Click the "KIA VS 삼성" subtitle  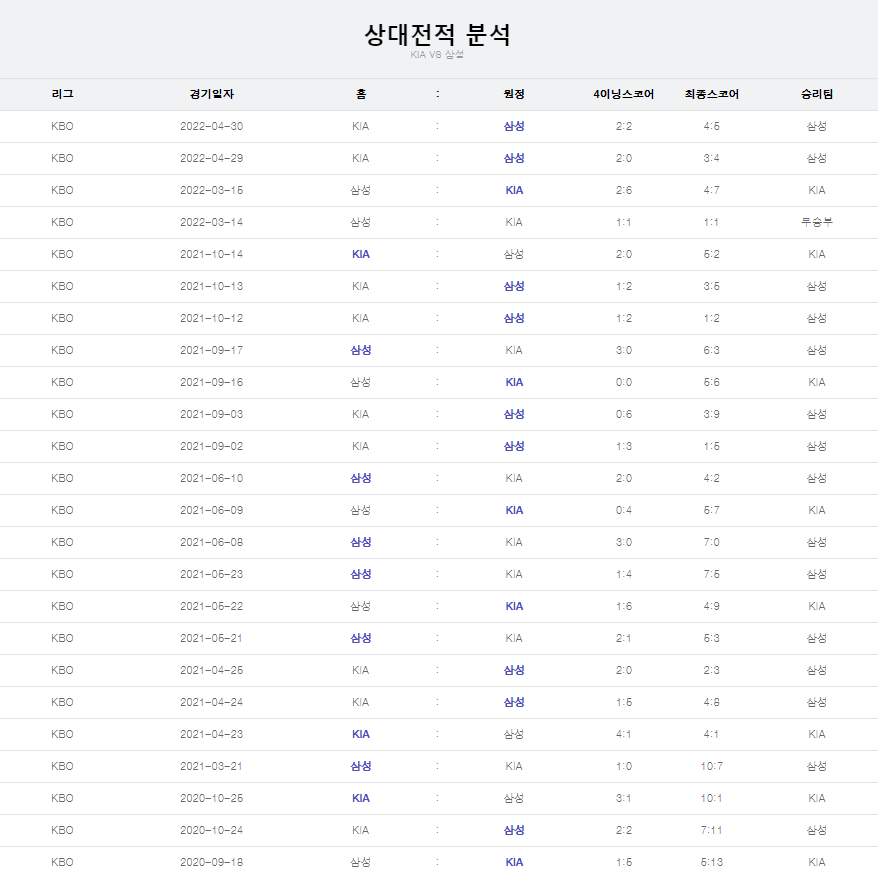click(437, 54)
